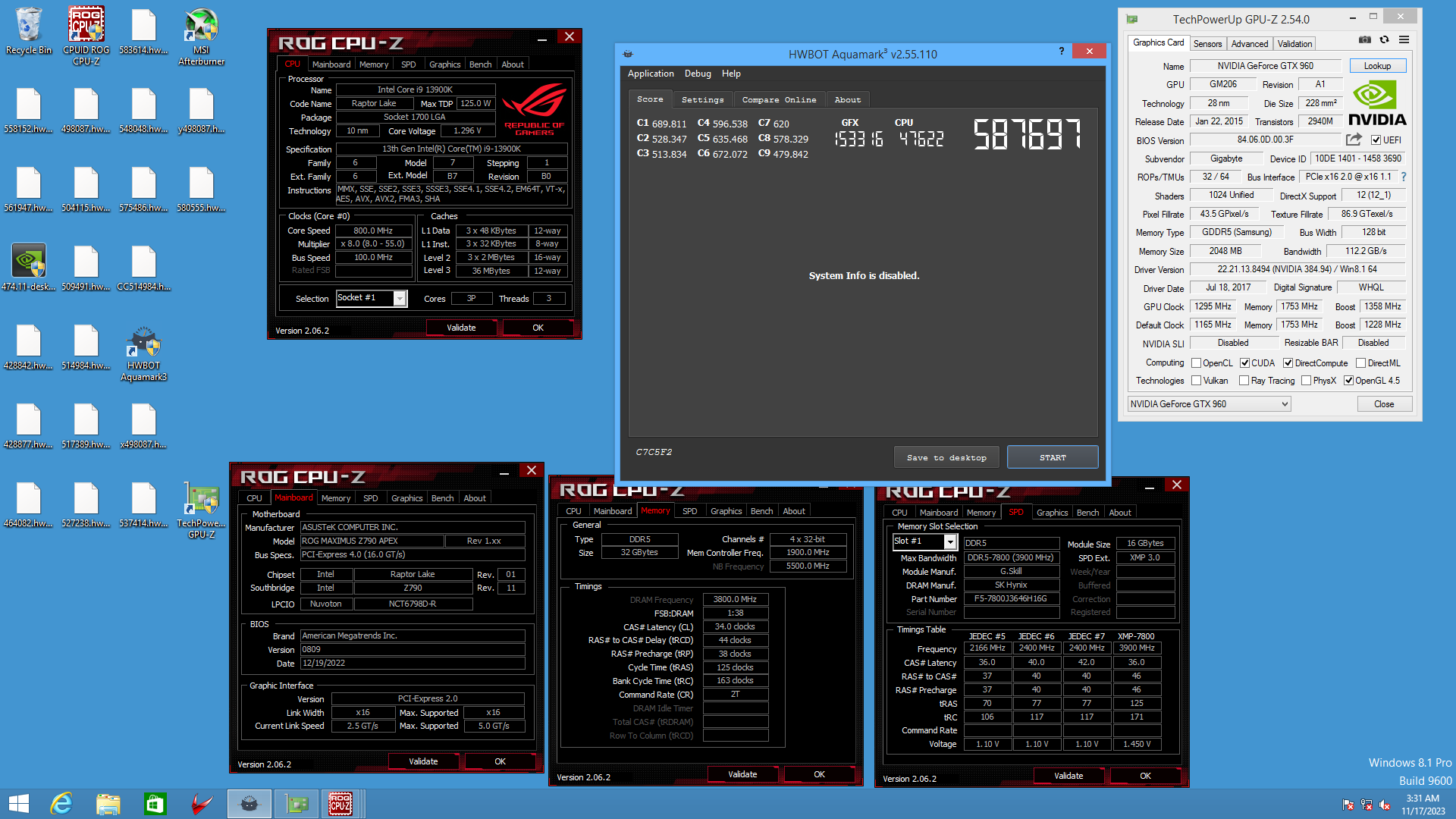Toggle CUDA checkbox in GPU-Z

1244,363
